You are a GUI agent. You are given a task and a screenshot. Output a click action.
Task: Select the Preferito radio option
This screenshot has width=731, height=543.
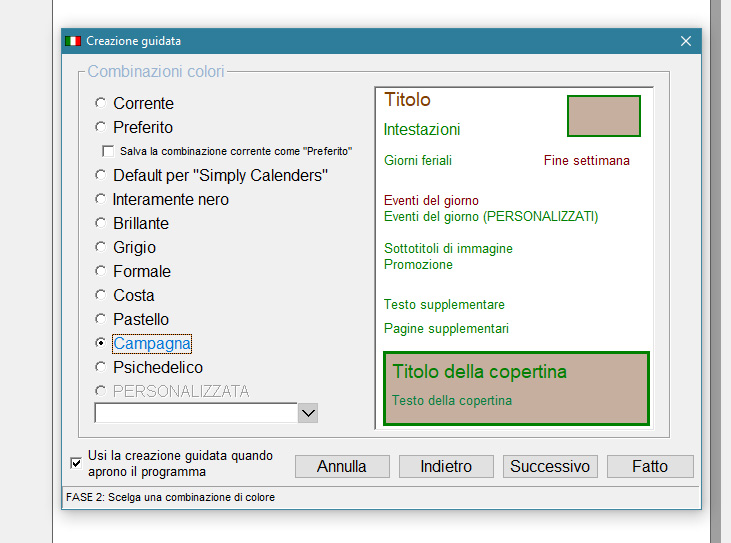point(100,127)
